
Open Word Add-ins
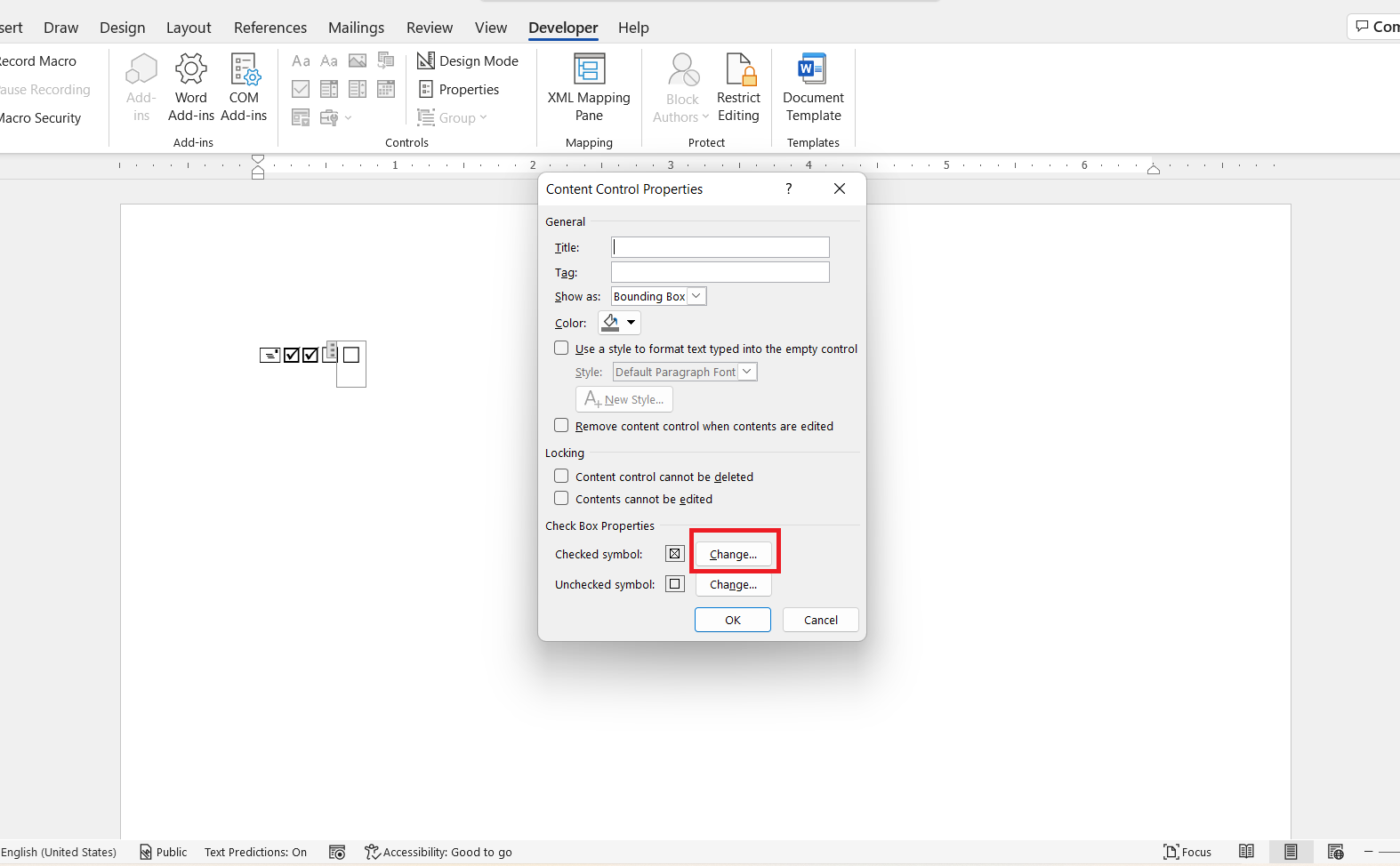tap(190, 87)
